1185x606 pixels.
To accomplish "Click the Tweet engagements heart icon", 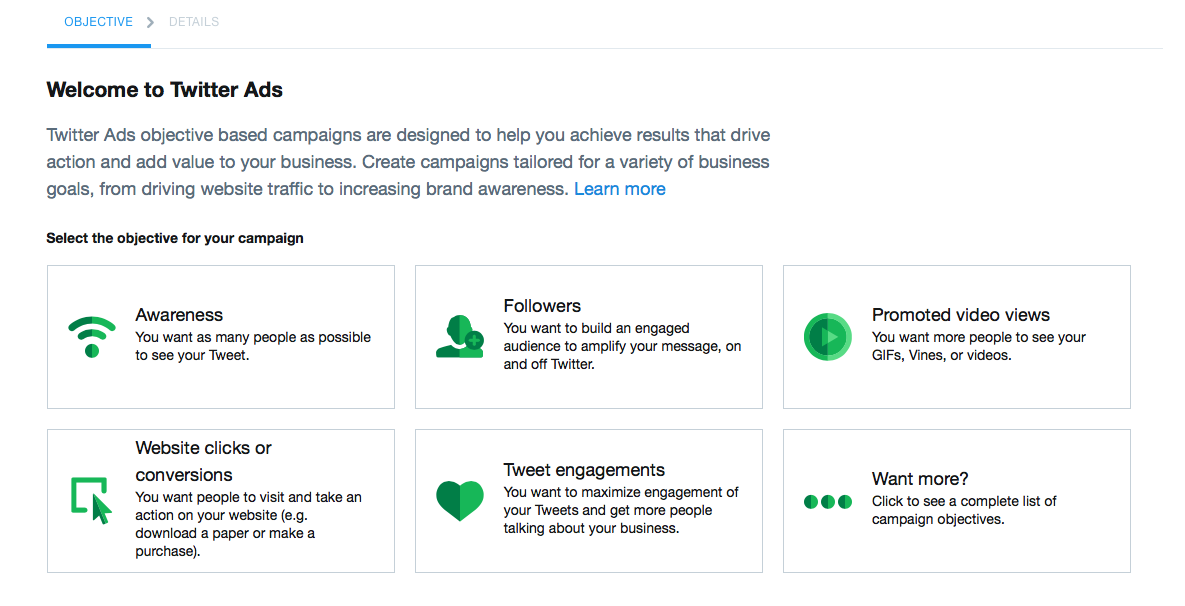I will pos(460,500).
